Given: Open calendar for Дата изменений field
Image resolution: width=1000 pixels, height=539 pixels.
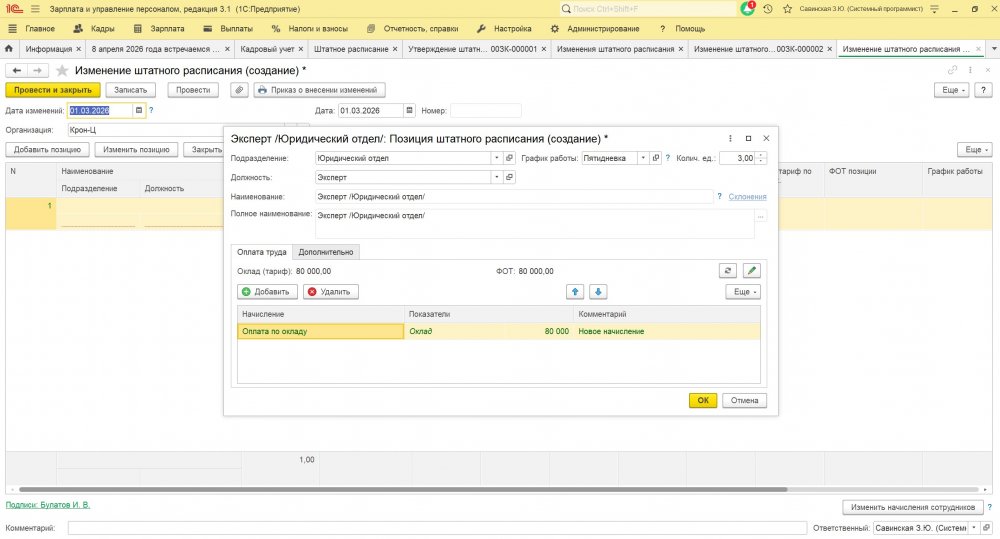Looking at the screenshot, I should pos(139,110).
